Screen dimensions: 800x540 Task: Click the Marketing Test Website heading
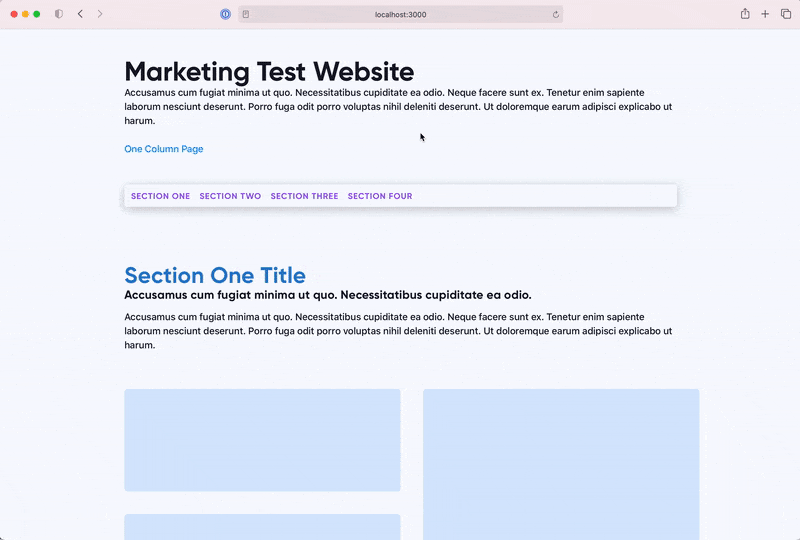tap(269, 71)
